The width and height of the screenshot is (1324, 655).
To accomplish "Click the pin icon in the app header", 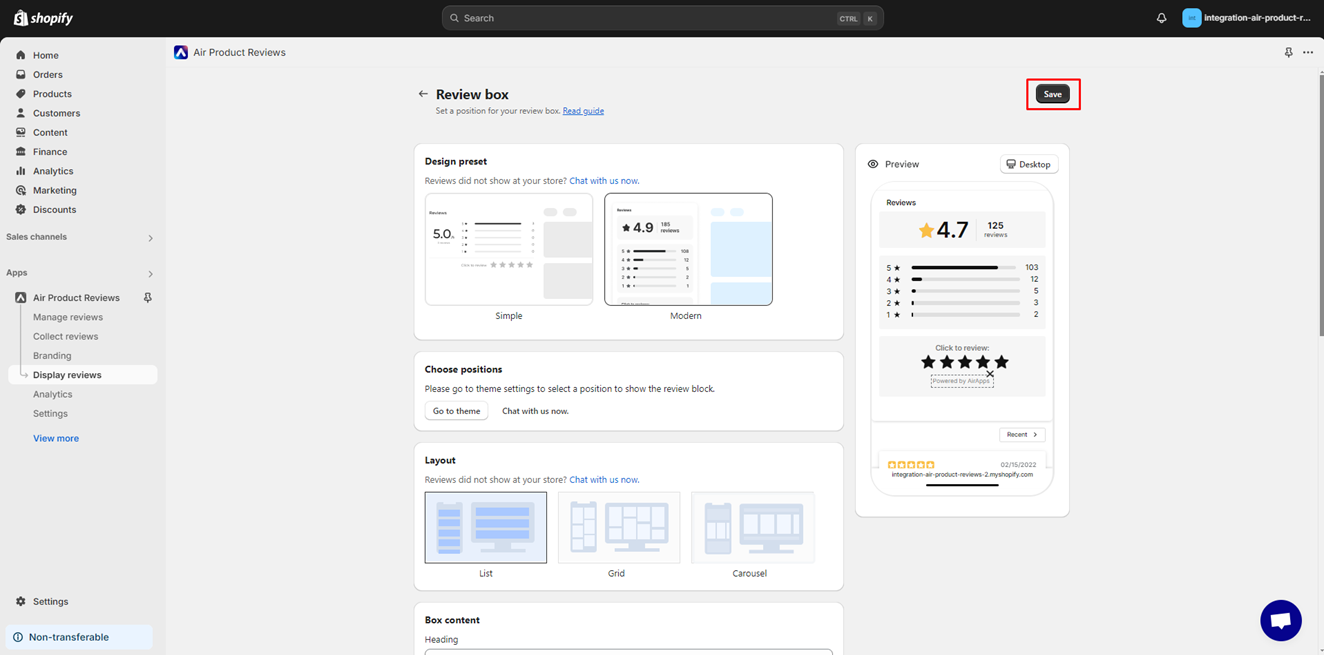I will point(1288,52).
